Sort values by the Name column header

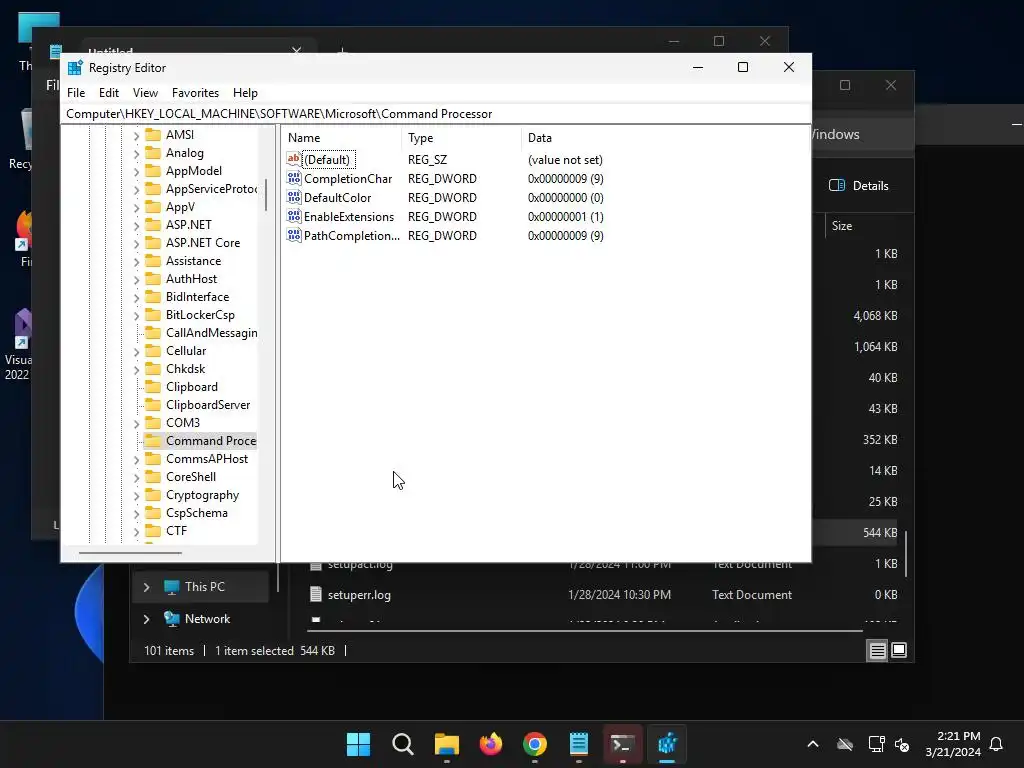pyautogui.click(x=342, y=138)
